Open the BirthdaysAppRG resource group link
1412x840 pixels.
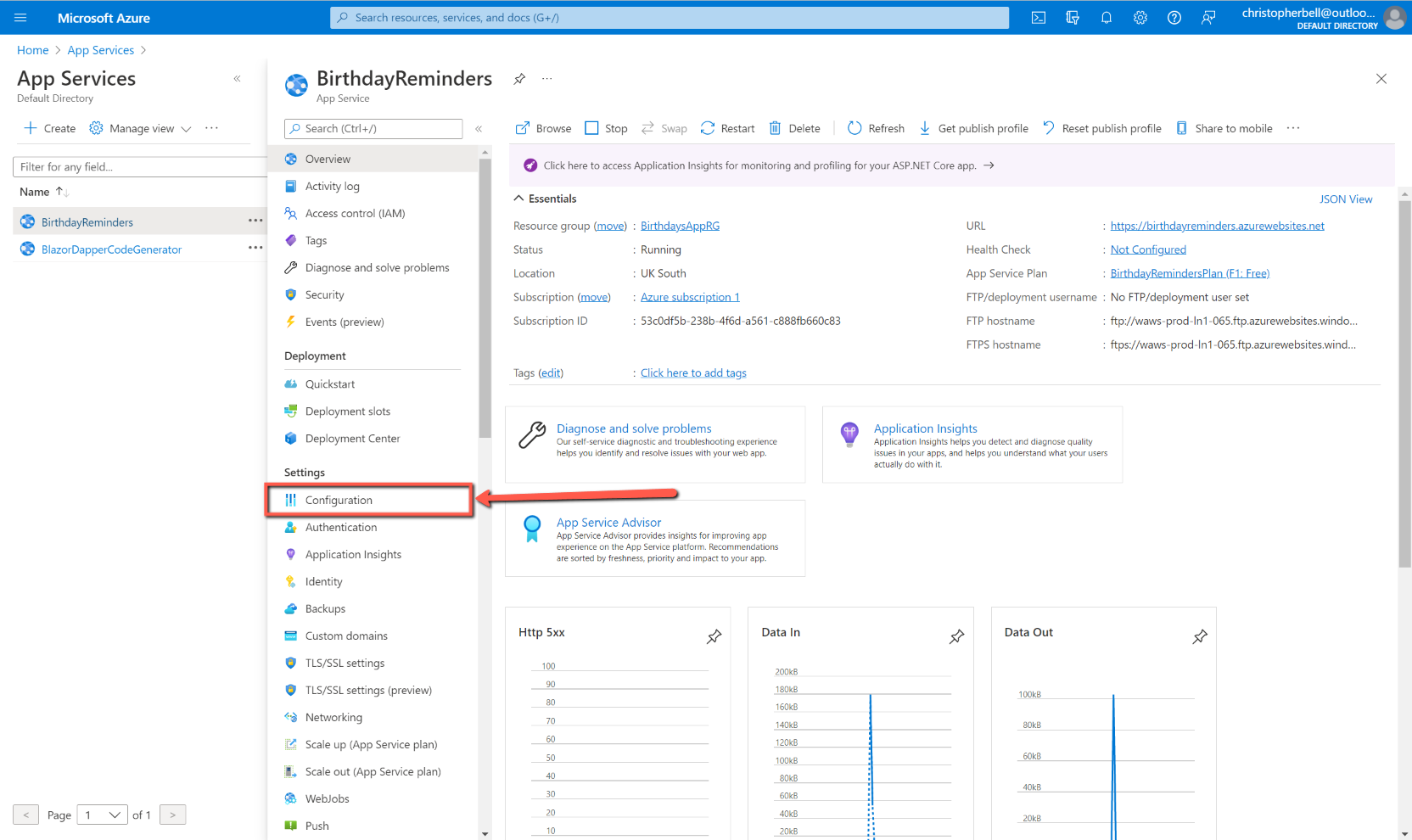pyautogui.click(x=679, y=226)
